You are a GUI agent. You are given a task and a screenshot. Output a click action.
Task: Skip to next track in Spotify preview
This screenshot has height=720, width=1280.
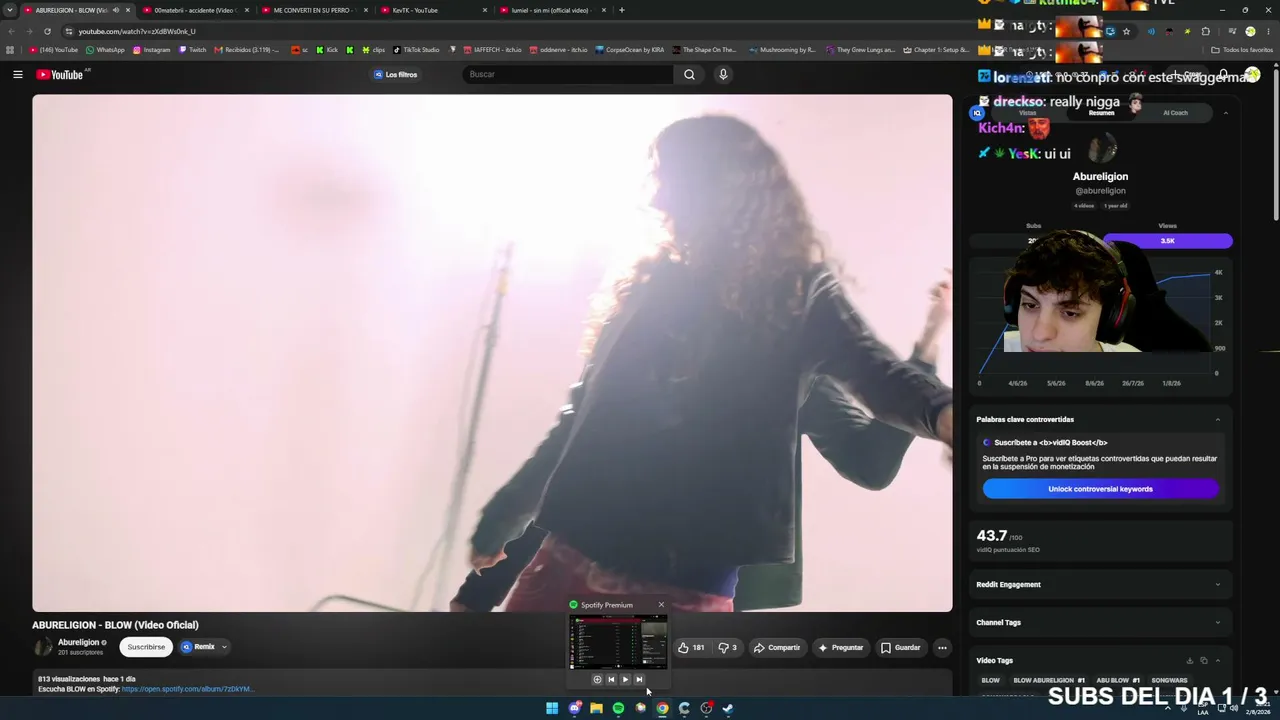pos(639,679)
